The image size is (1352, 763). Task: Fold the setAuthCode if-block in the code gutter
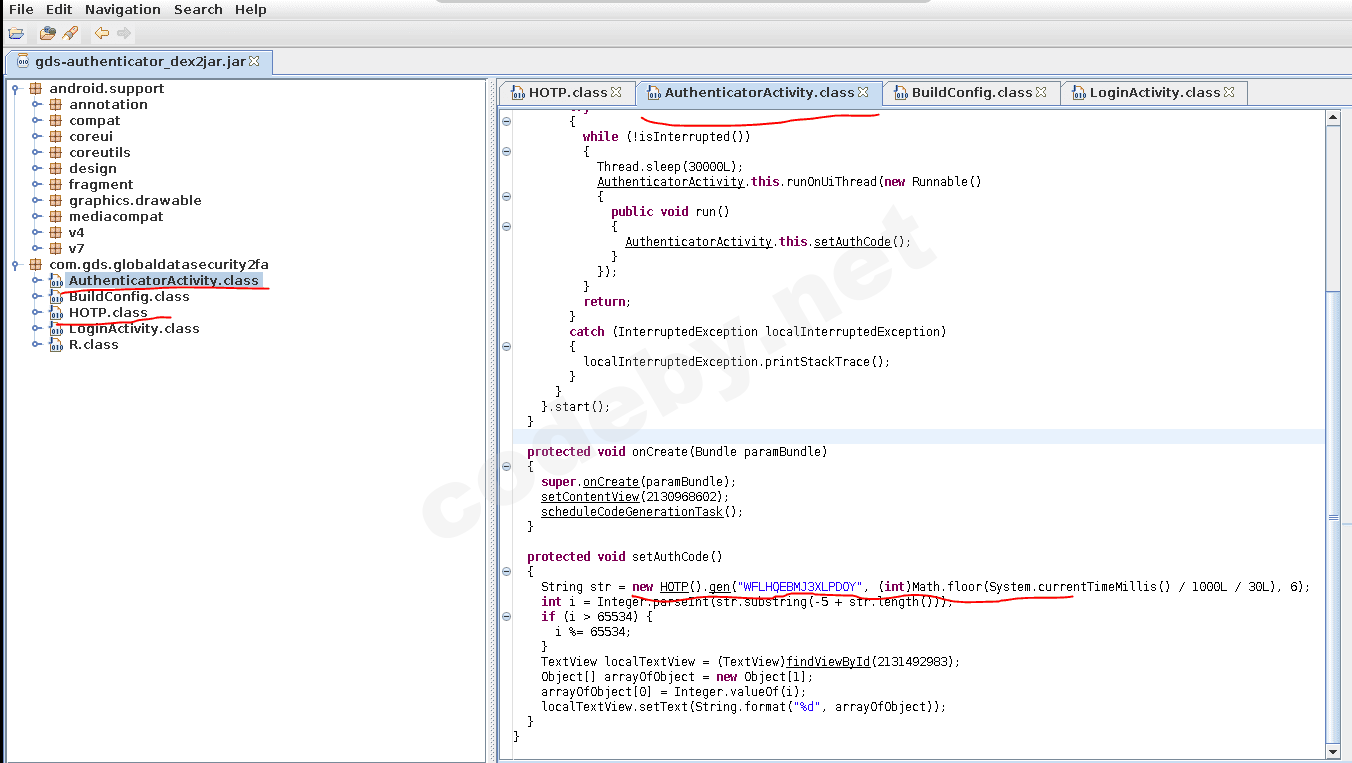tap(506, 617)
